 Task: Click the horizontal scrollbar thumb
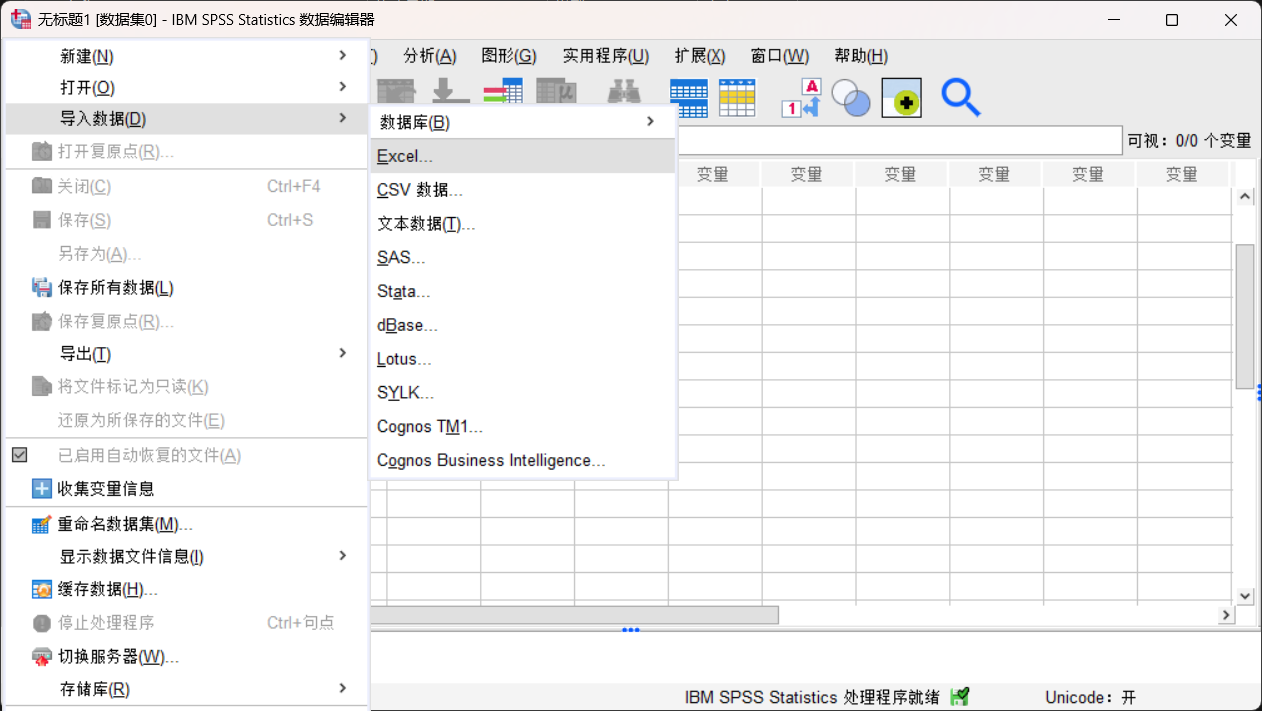574,615
